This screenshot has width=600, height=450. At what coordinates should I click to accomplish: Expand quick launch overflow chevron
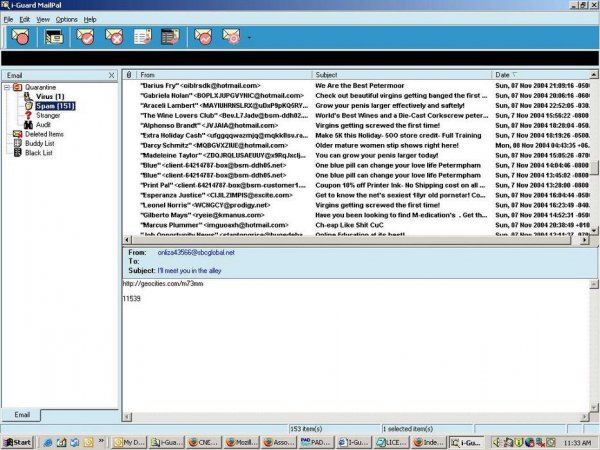pyautogui.click(x=101, y=440)
